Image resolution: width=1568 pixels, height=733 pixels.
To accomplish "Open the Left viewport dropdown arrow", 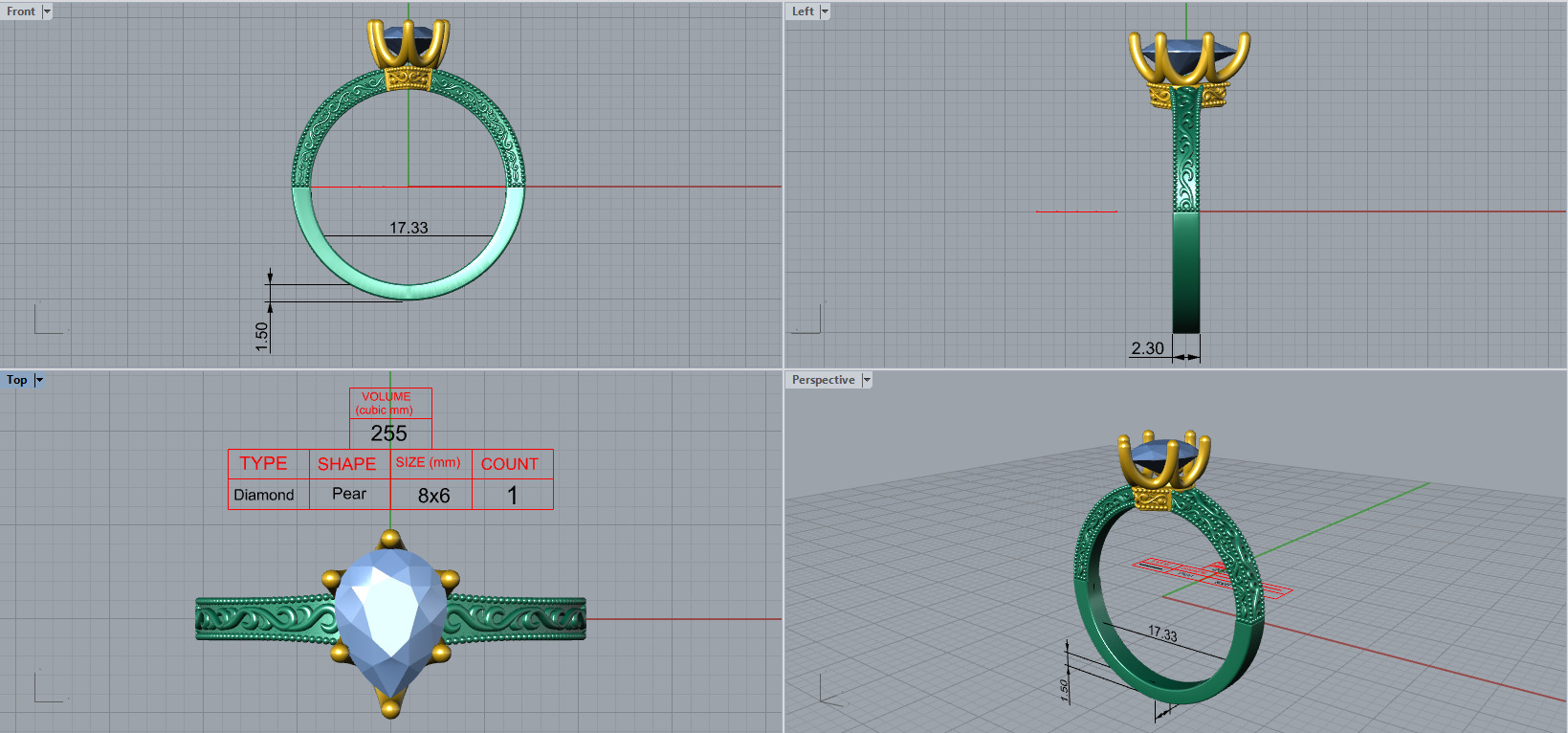I will 825,11.
